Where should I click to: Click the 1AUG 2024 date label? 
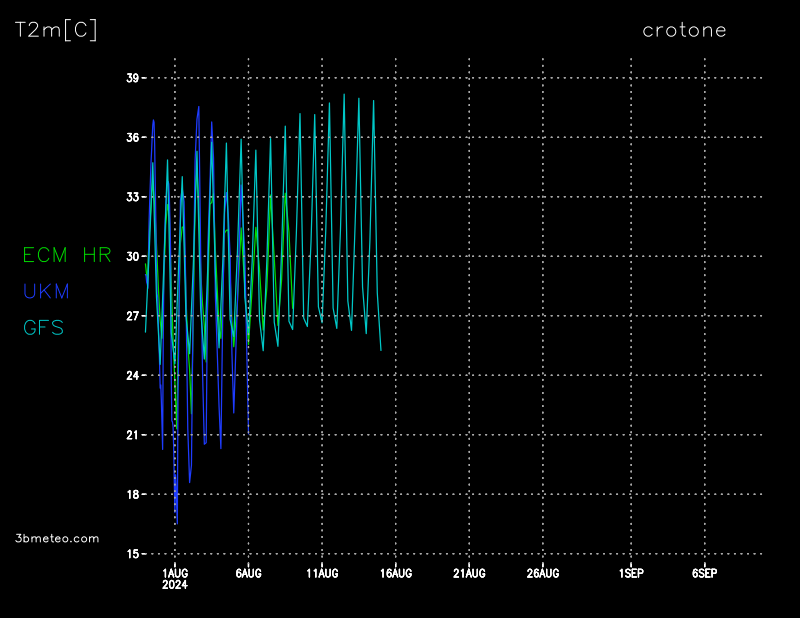pyautogui.click(x=175, y=579)
